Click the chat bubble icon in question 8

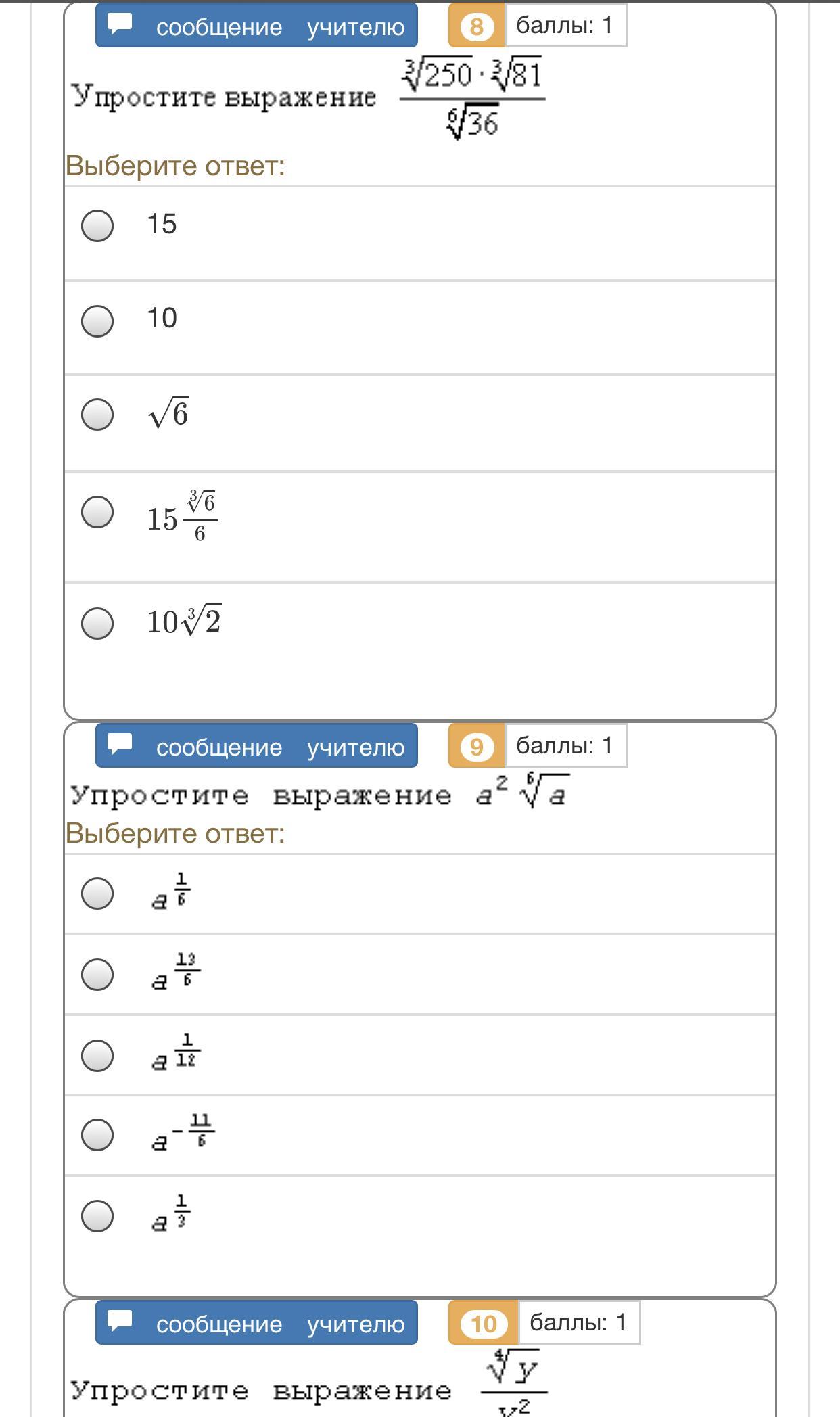click(120, 24)
